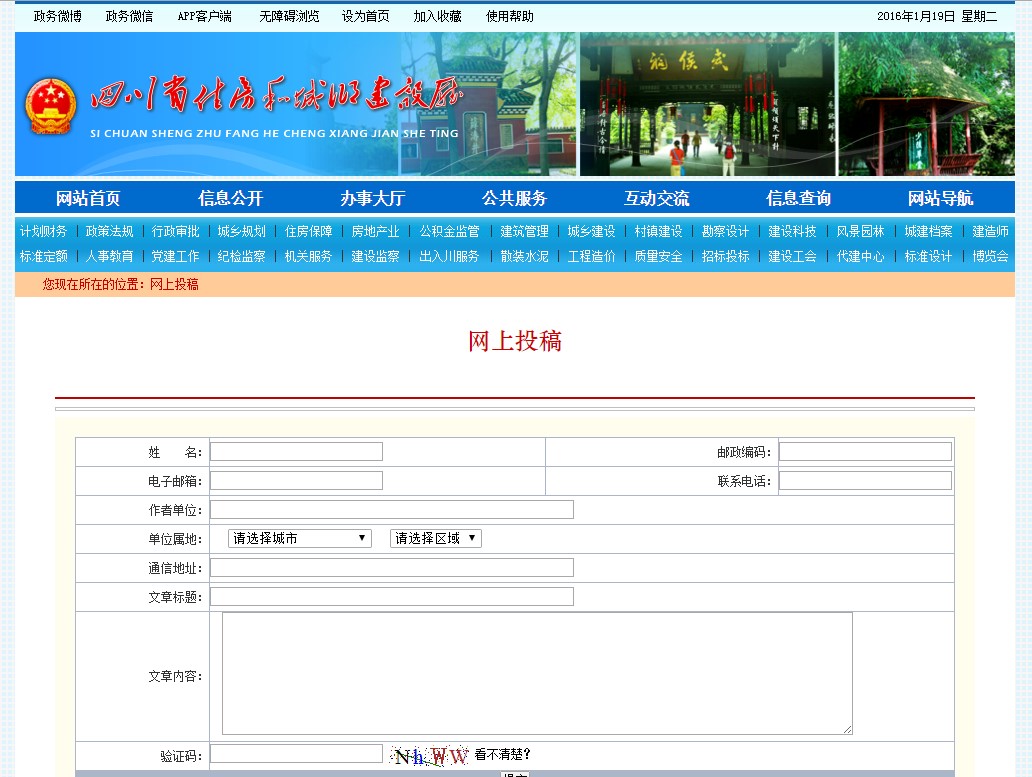Click the national emblem logo in banner
The image size is (1032, 777).
point(51,107)
